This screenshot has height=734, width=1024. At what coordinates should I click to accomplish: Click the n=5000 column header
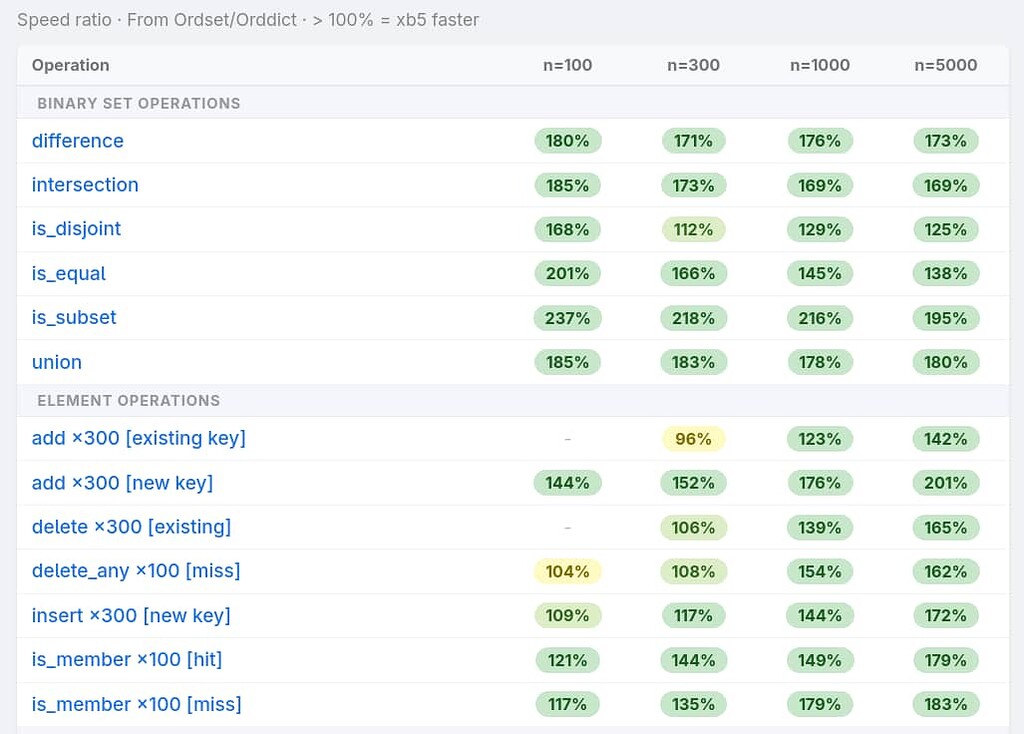point(945,65)
